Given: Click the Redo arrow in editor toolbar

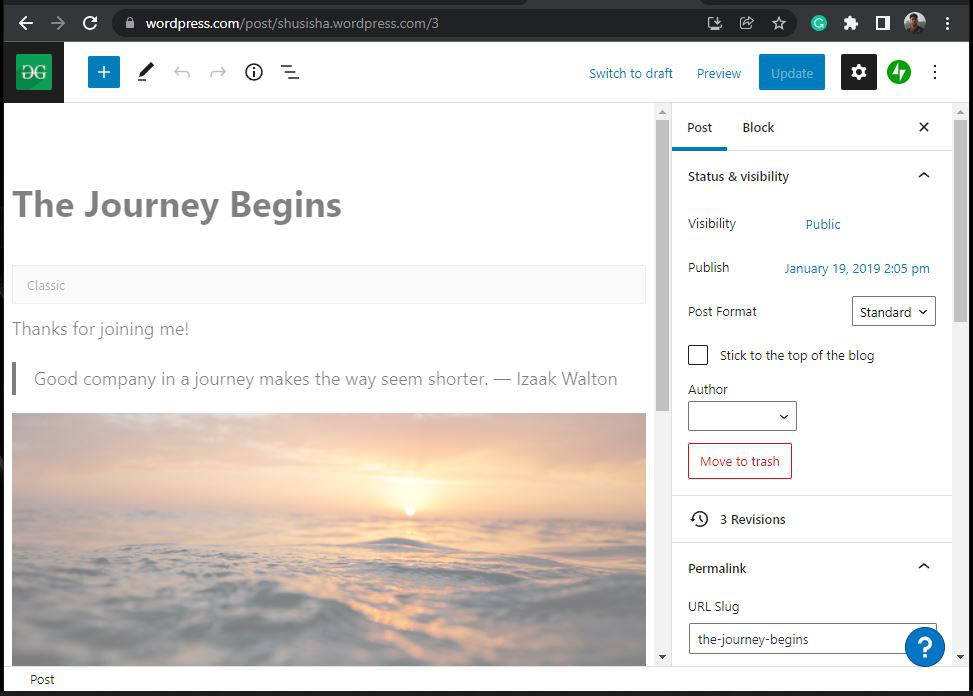Looking at the screenshot, I should coord(218,73).
